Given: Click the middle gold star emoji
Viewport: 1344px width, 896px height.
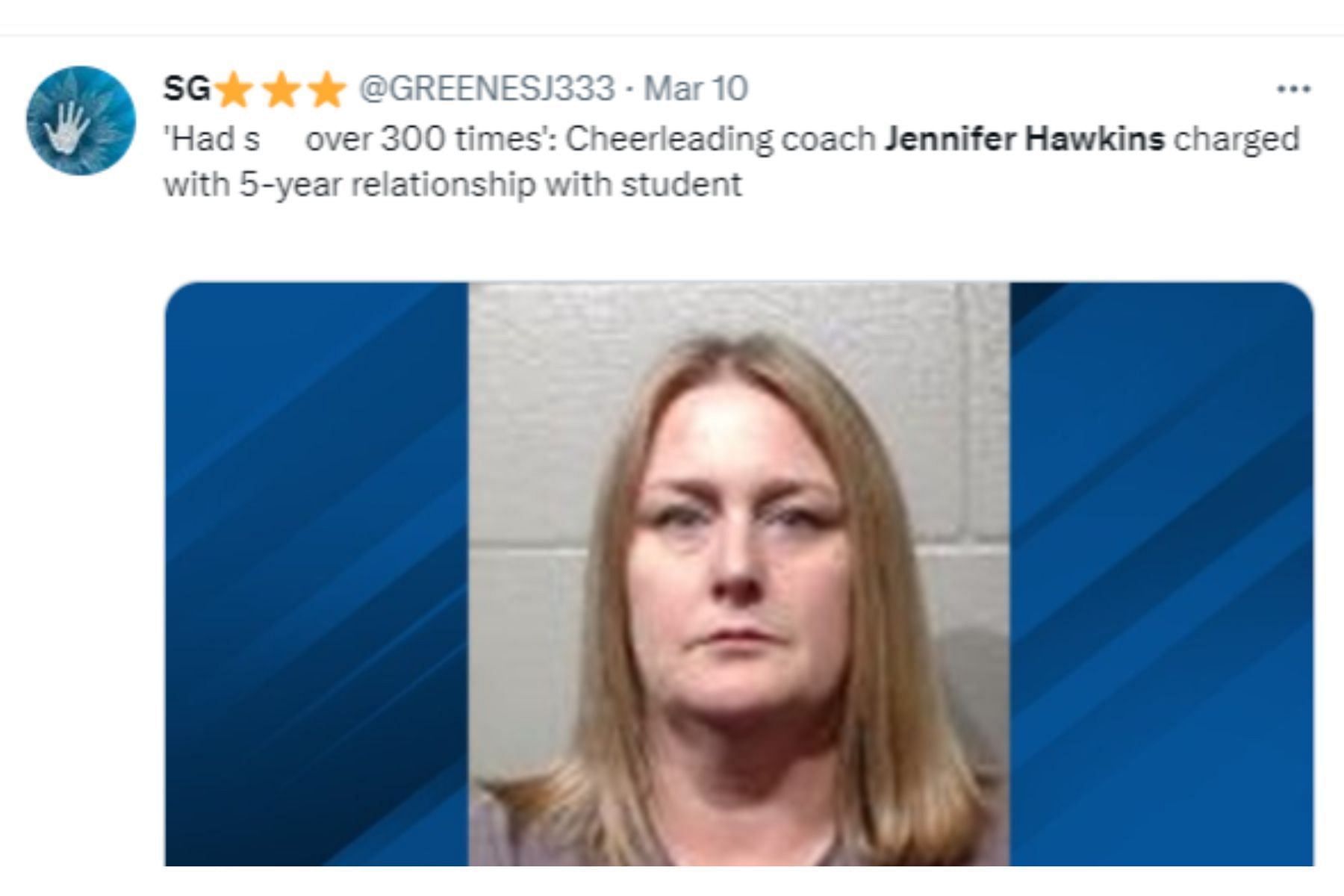Looking at the screenshot, I should [x=280, y=90].
